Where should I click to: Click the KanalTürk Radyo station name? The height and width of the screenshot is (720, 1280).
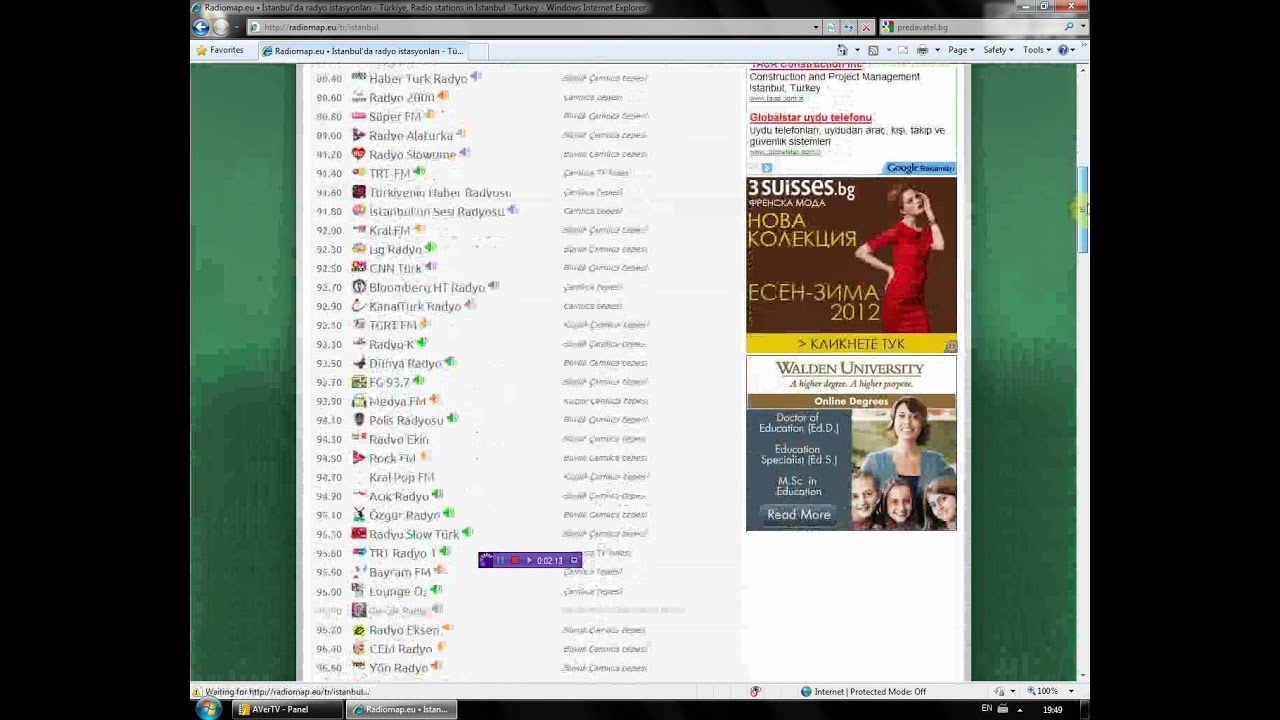[415, 306]
